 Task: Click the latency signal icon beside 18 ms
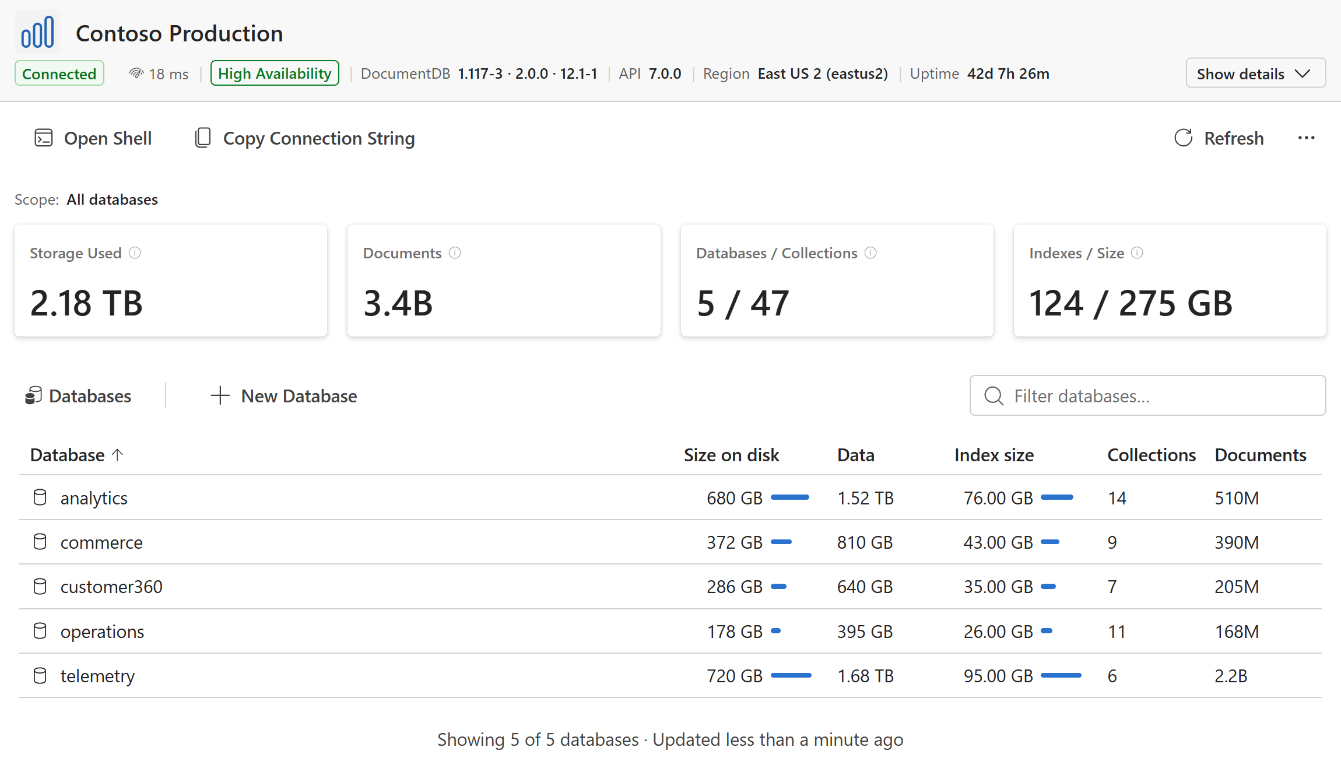[137, 74]
